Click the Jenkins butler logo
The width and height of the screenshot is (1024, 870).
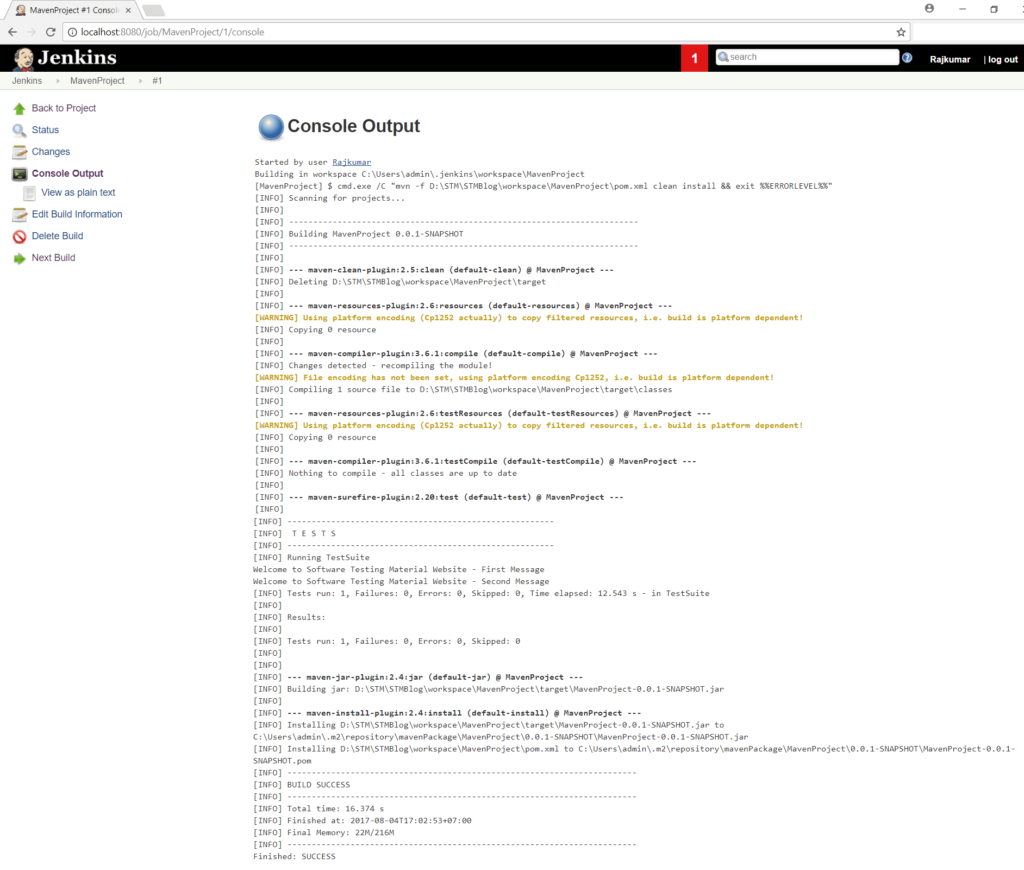(x=22, y=57)
